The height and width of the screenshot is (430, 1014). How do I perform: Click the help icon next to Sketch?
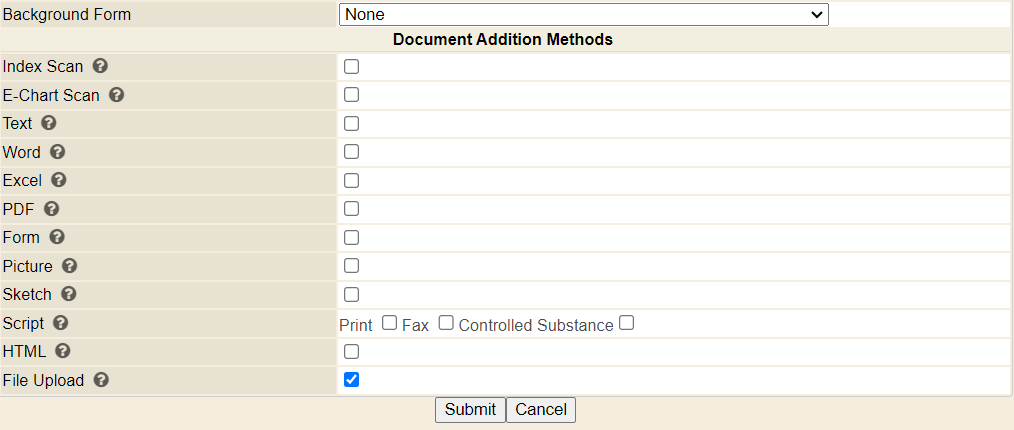pos(69,294)
